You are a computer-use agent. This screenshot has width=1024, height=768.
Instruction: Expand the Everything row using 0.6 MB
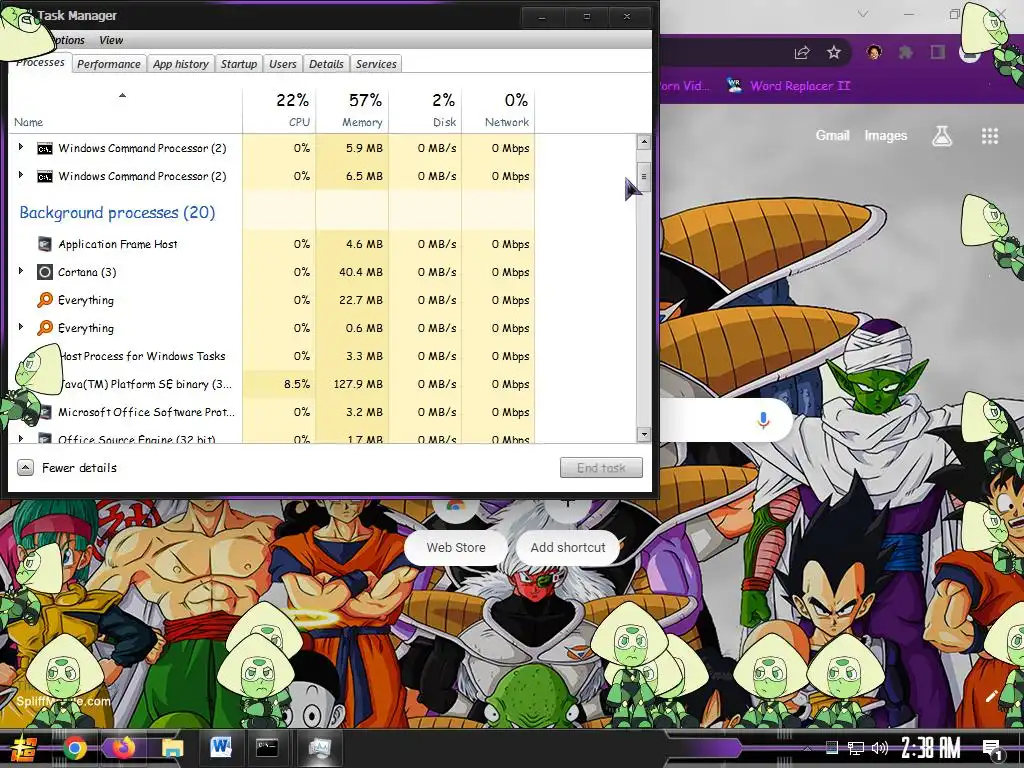click(21, 327)
